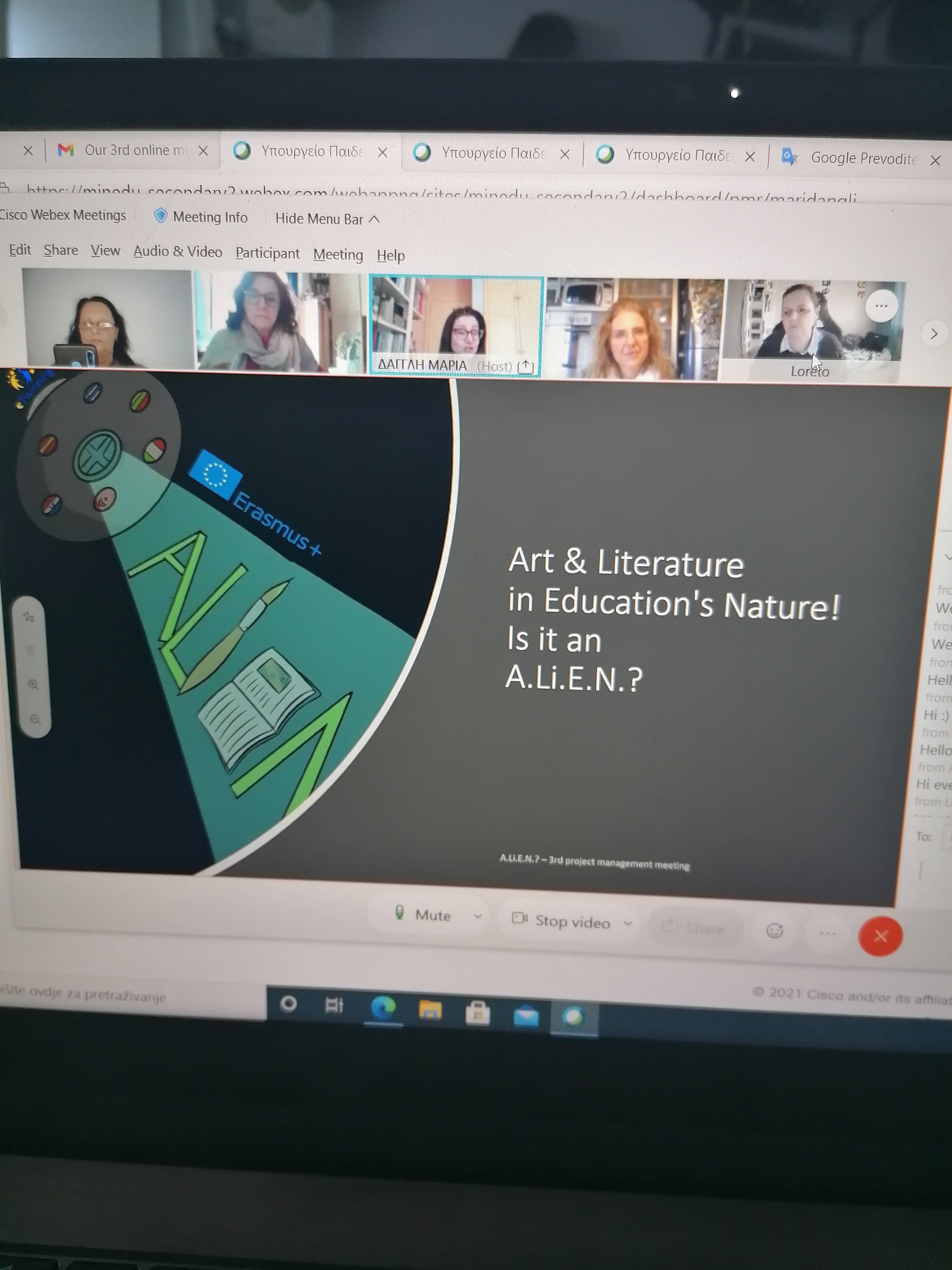Screen dimensions: 952x1270
Task: Open the Participant menu
Action: pyautogui.click(x=268, y=253)
